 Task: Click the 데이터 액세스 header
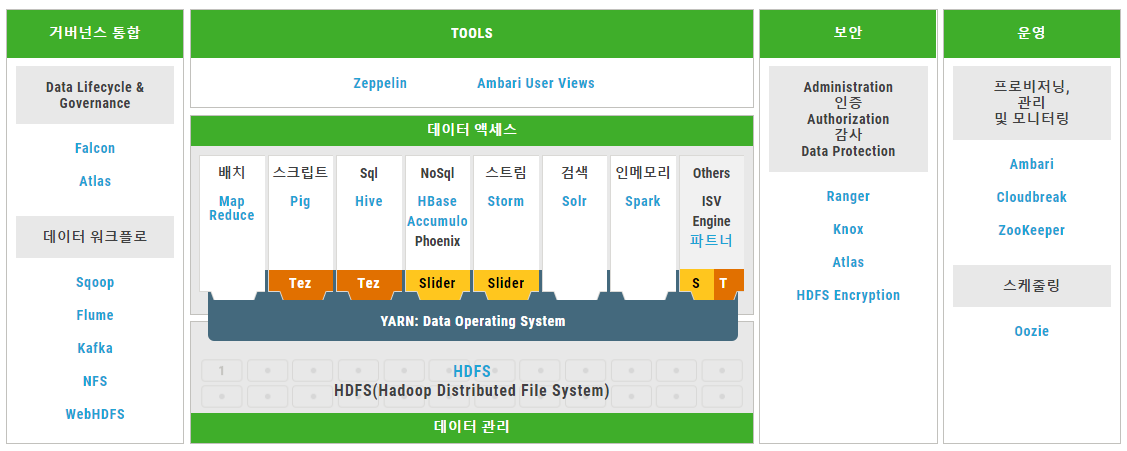pyautogui.click(x=472, y=130)
